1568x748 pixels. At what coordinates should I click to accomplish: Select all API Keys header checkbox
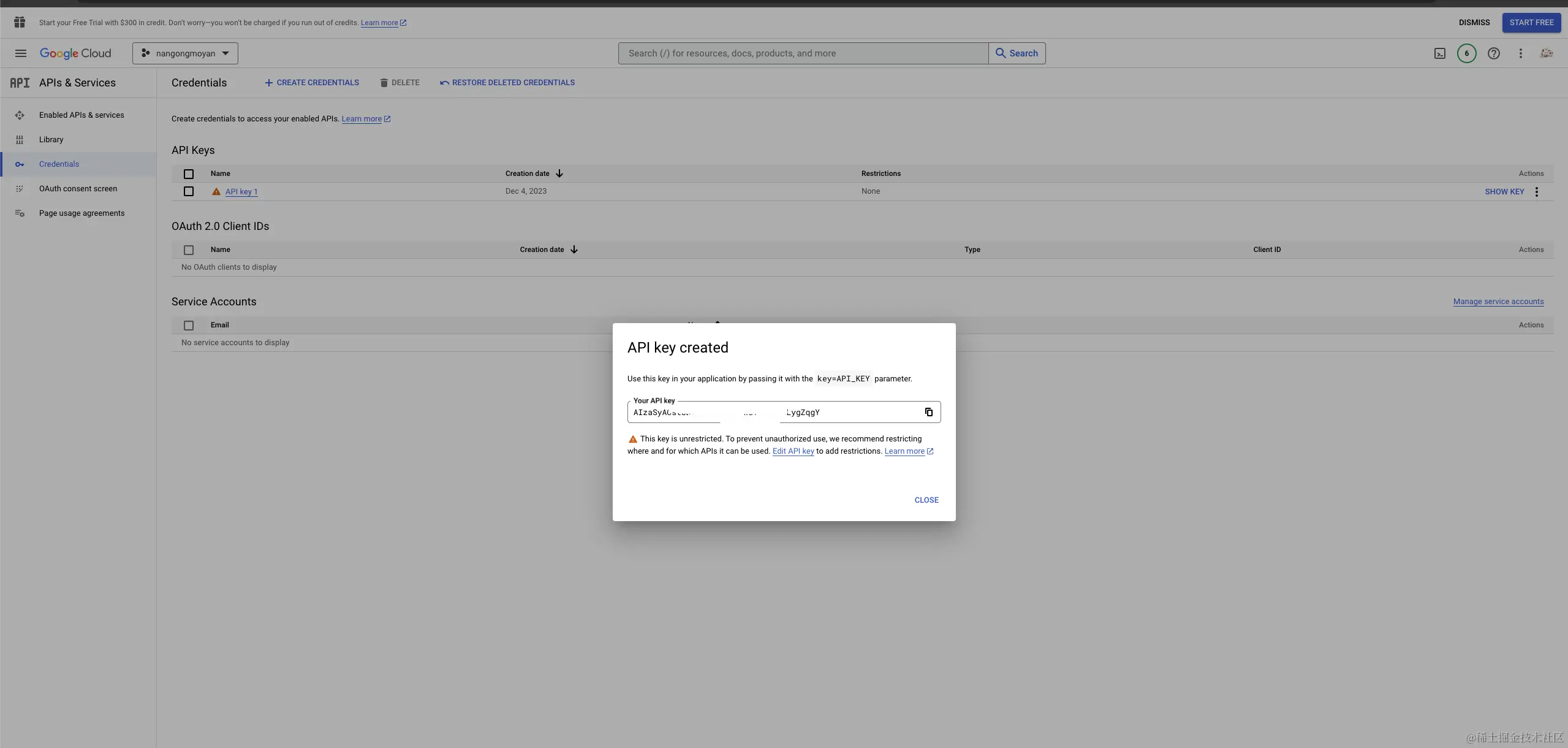pos(189,174)
